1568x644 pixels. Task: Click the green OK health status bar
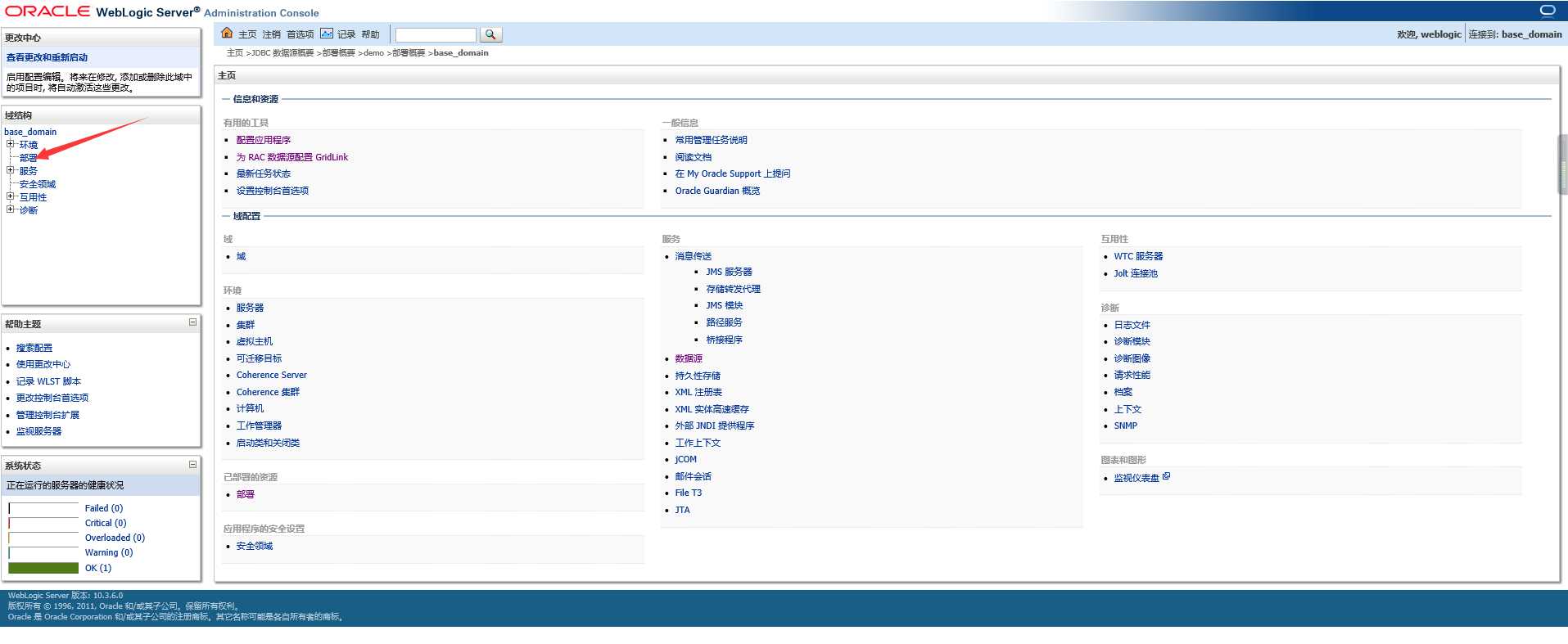click(43, 568)
